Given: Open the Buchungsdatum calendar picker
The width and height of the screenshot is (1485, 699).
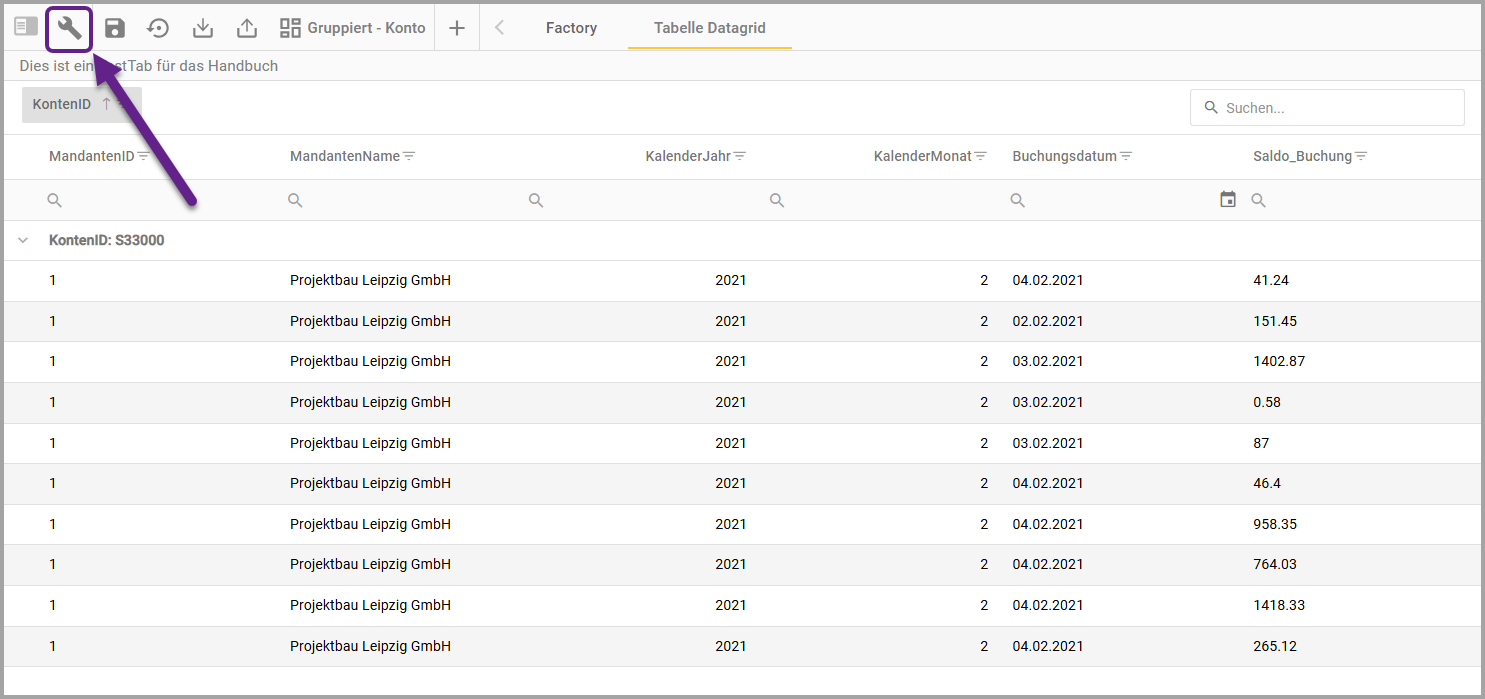Looking at the screenshot, I should coord(1228,200).
